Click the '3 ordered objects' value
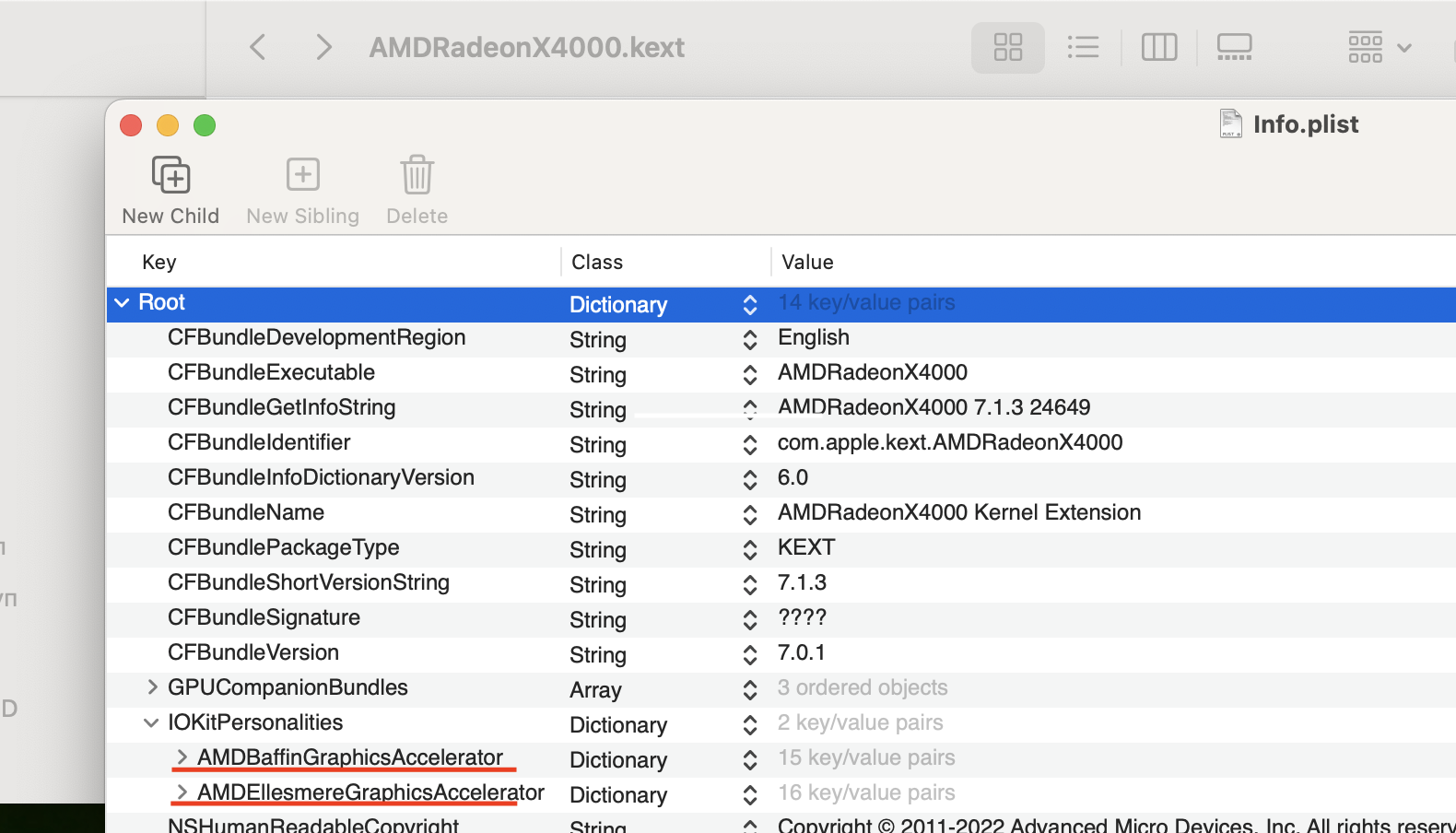Viewport: 1456px width, 833px height. (x=863, y=687)
